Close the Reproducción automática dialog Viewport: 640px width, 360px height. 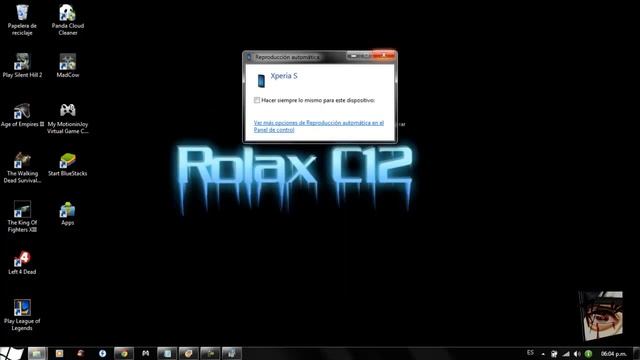384,55
